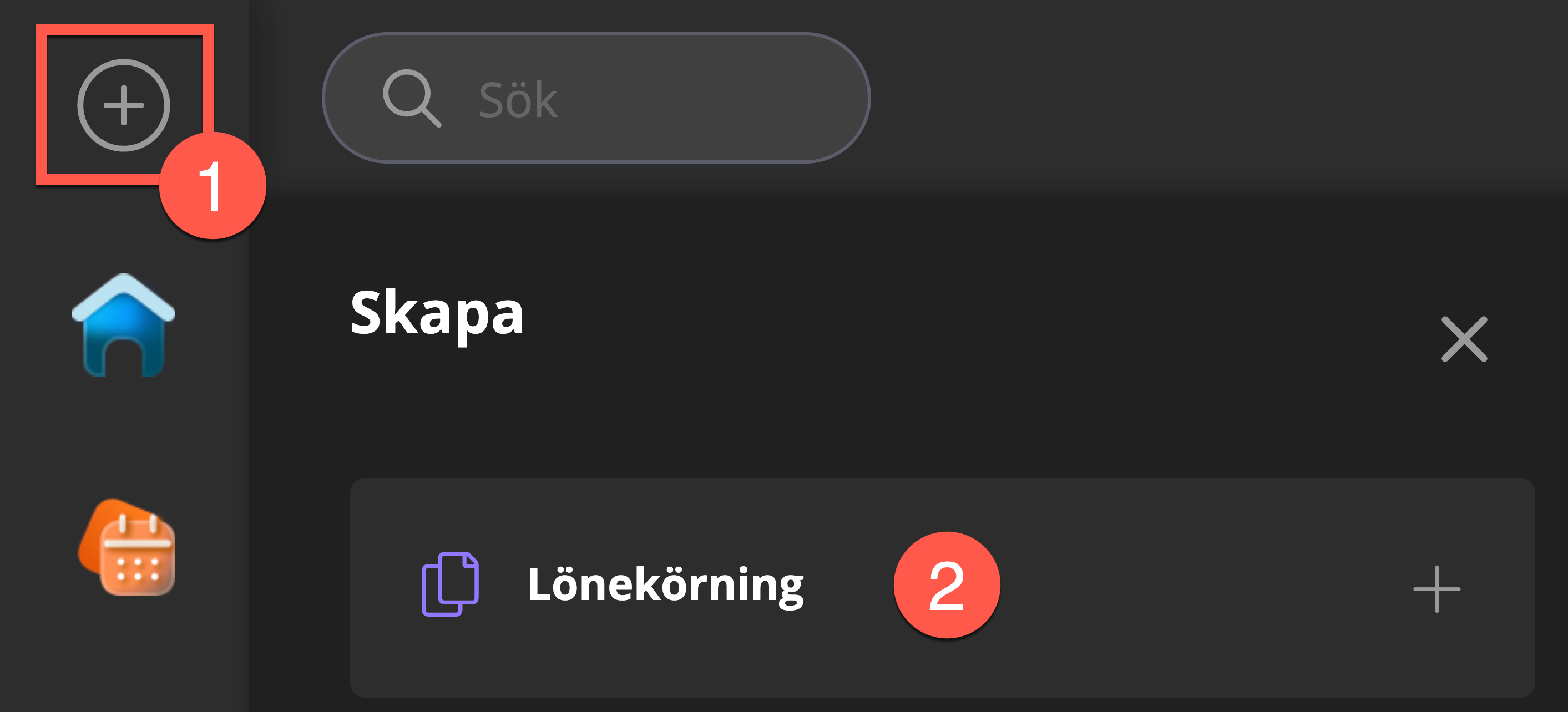Click the red badge numbered 1
The image size is (1568, 712).
pyautogui.click(x=213, y=186)
